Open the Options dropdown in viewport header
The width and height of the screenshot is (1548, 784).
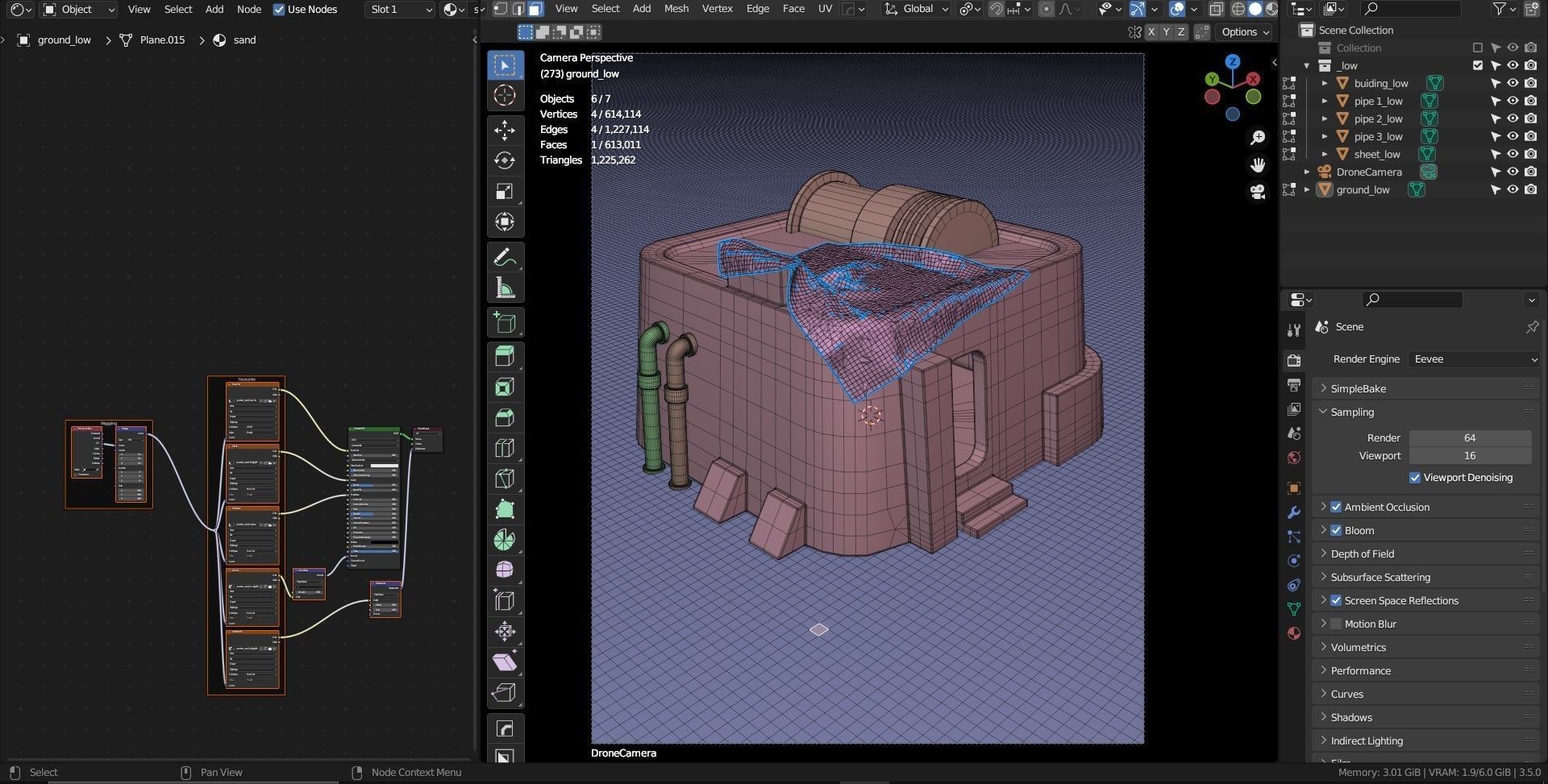[1245, 32]
